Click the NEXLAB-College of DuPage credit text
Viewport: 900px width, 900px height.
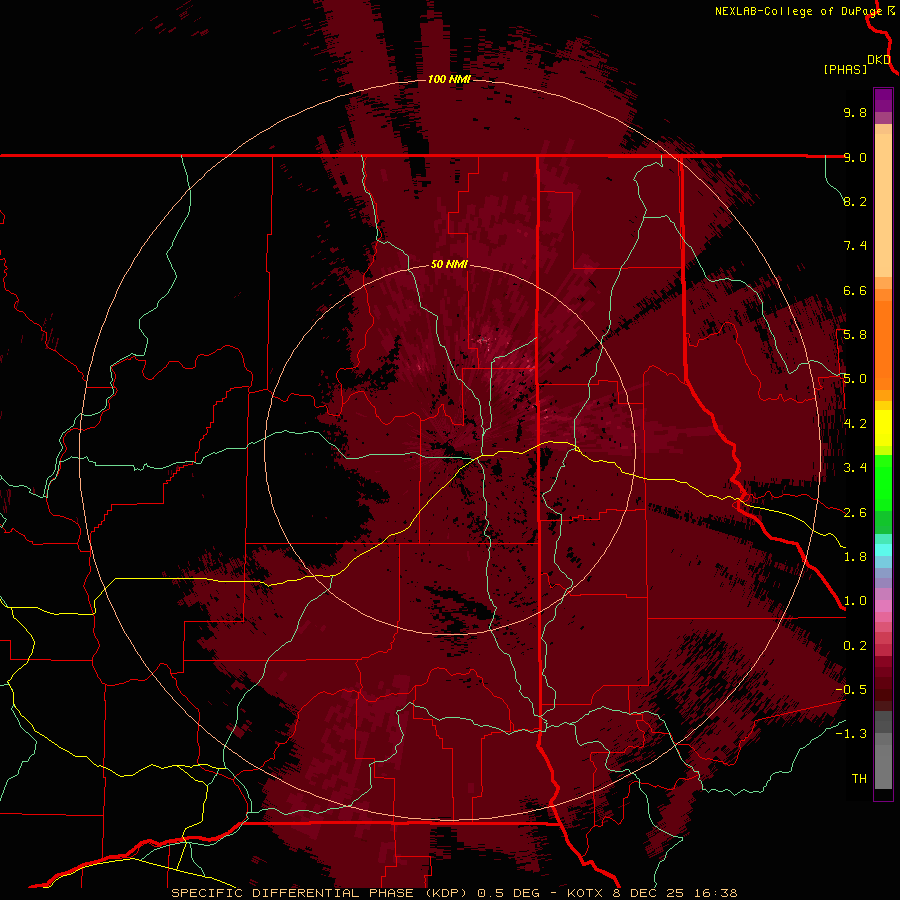pyautogui.click(x=798, y=11)
